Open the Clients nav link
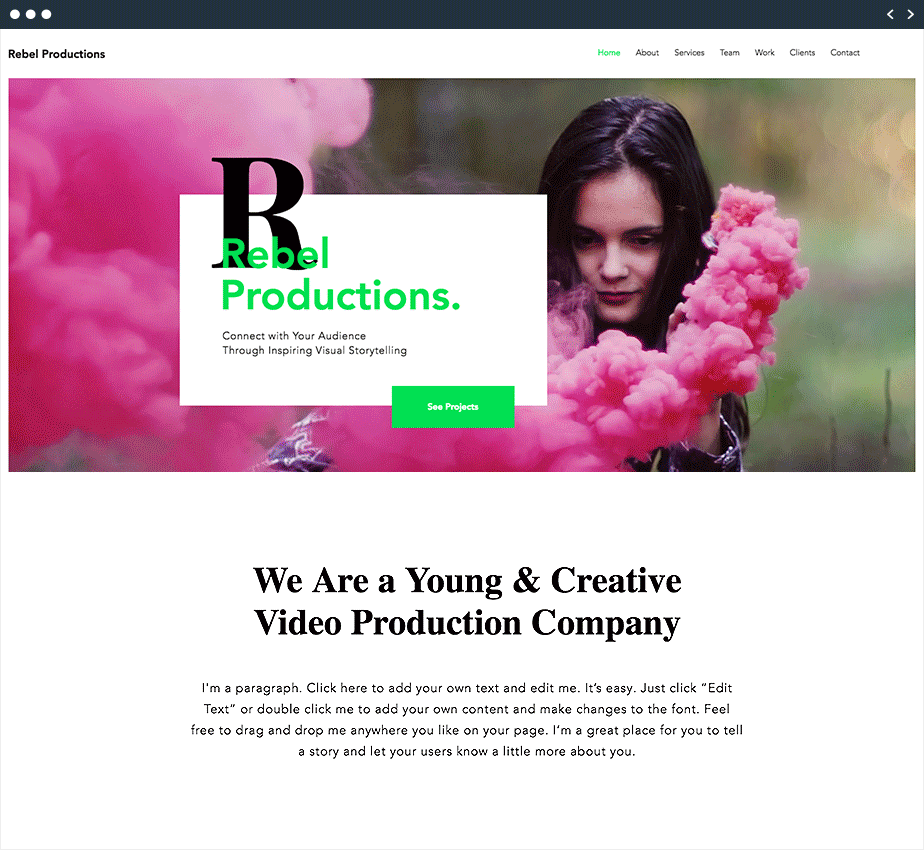This screenshot has width=924, height=850. tap(802, 52)
